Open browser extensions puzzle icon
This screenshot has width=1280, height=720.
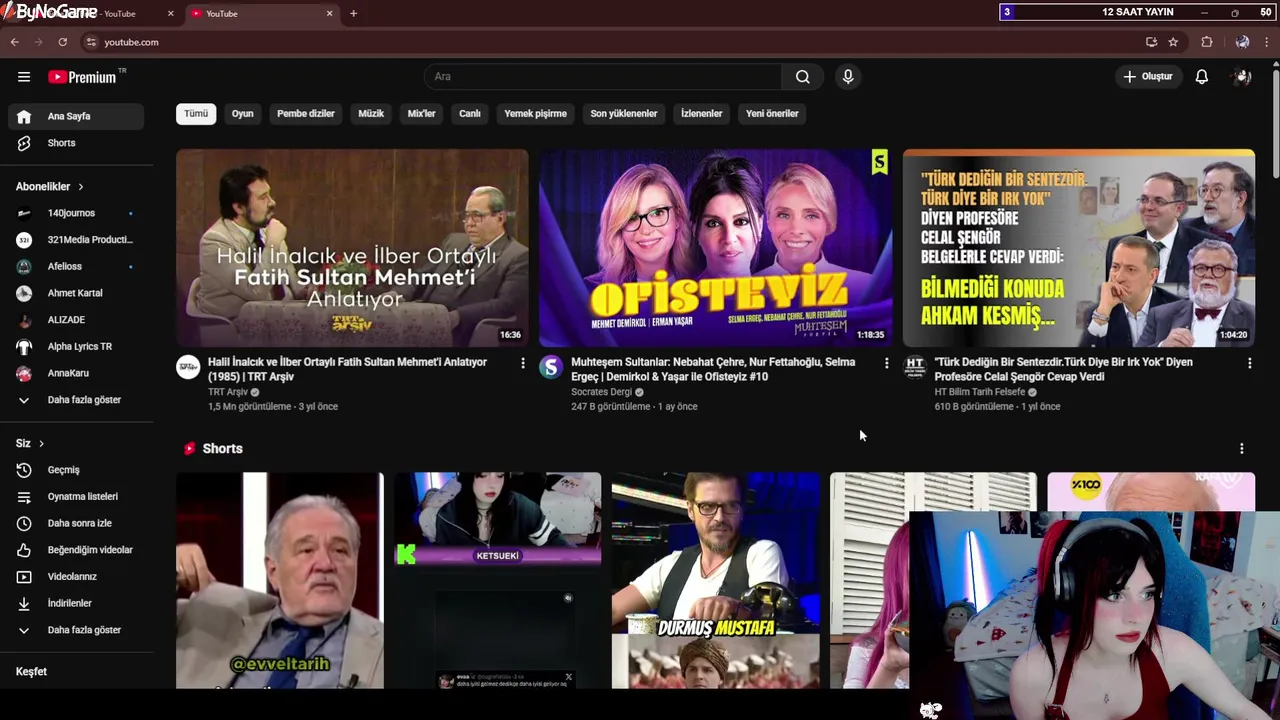[x=1207, y=42]
